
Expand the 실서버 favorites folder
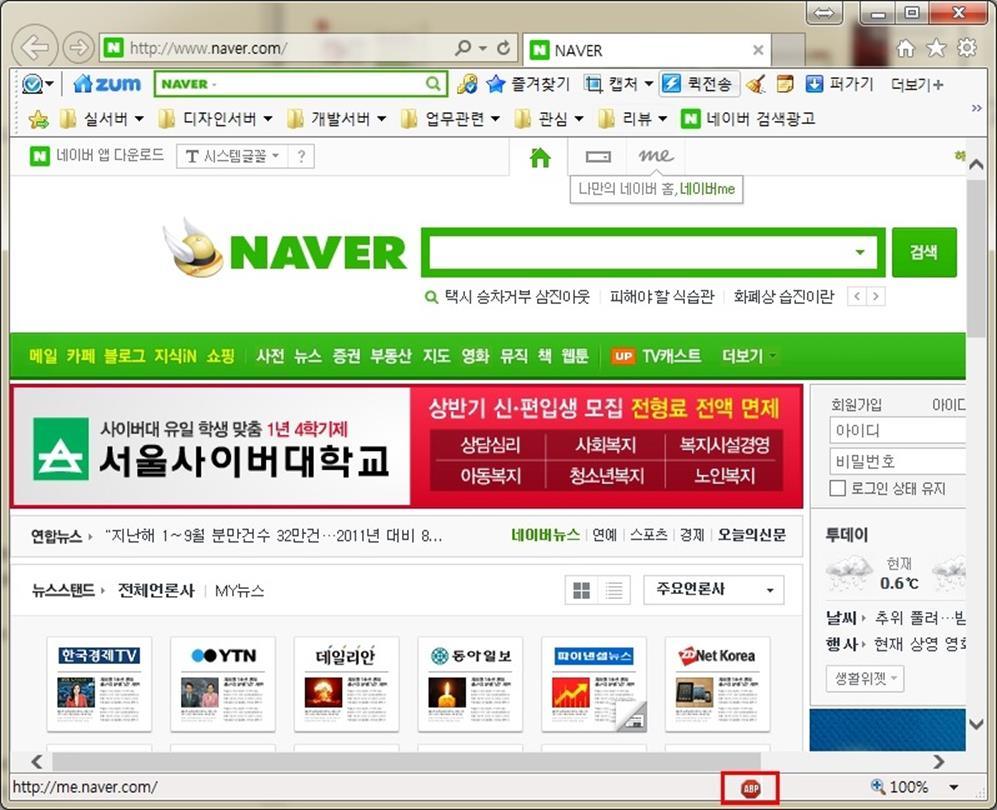point(102,119)
